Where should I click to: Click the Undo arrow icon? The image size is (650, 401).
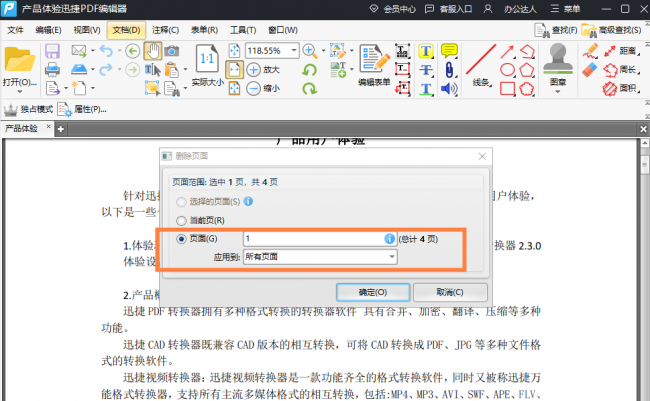click(x=106, y=51)
